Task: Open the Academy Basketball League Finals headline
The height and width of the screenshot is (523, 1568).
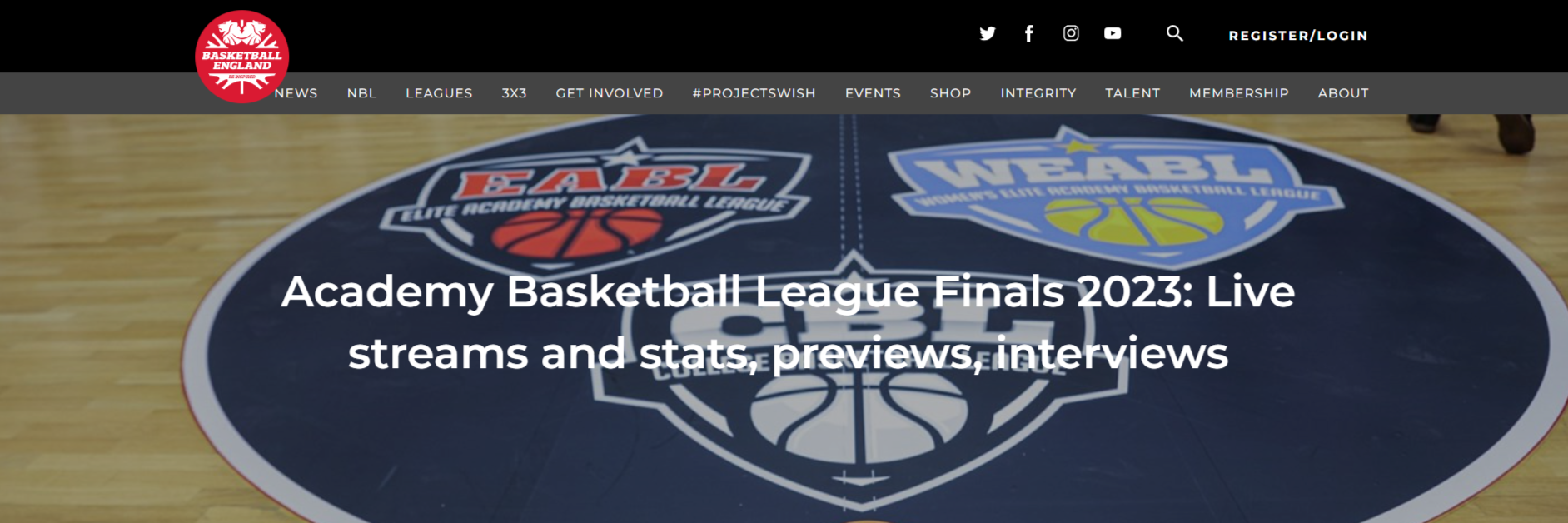Action: 788,323
